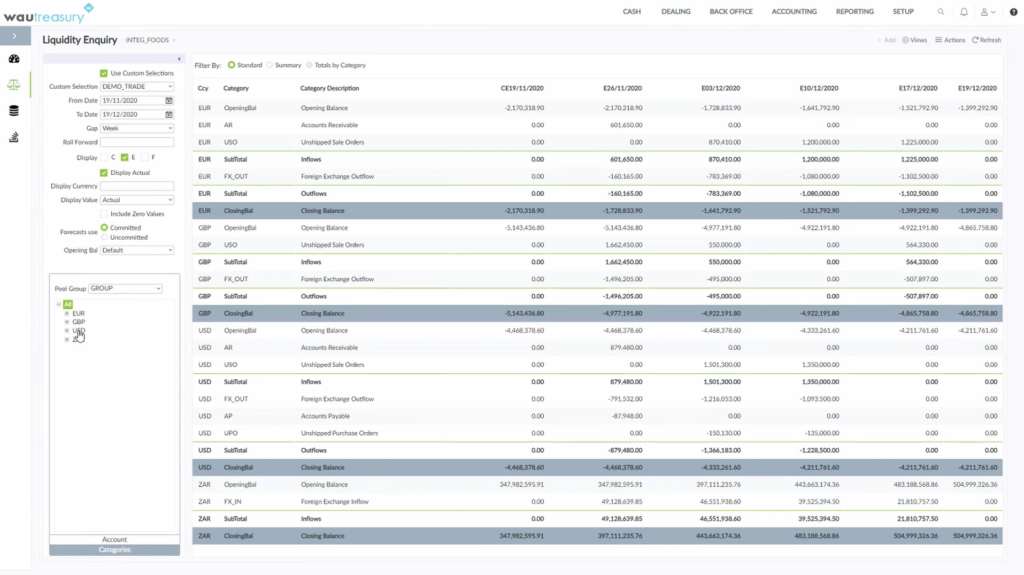This screenshot has height=575, width=1024.
Task: Open the DEALING menu
Action: (675, 12)
